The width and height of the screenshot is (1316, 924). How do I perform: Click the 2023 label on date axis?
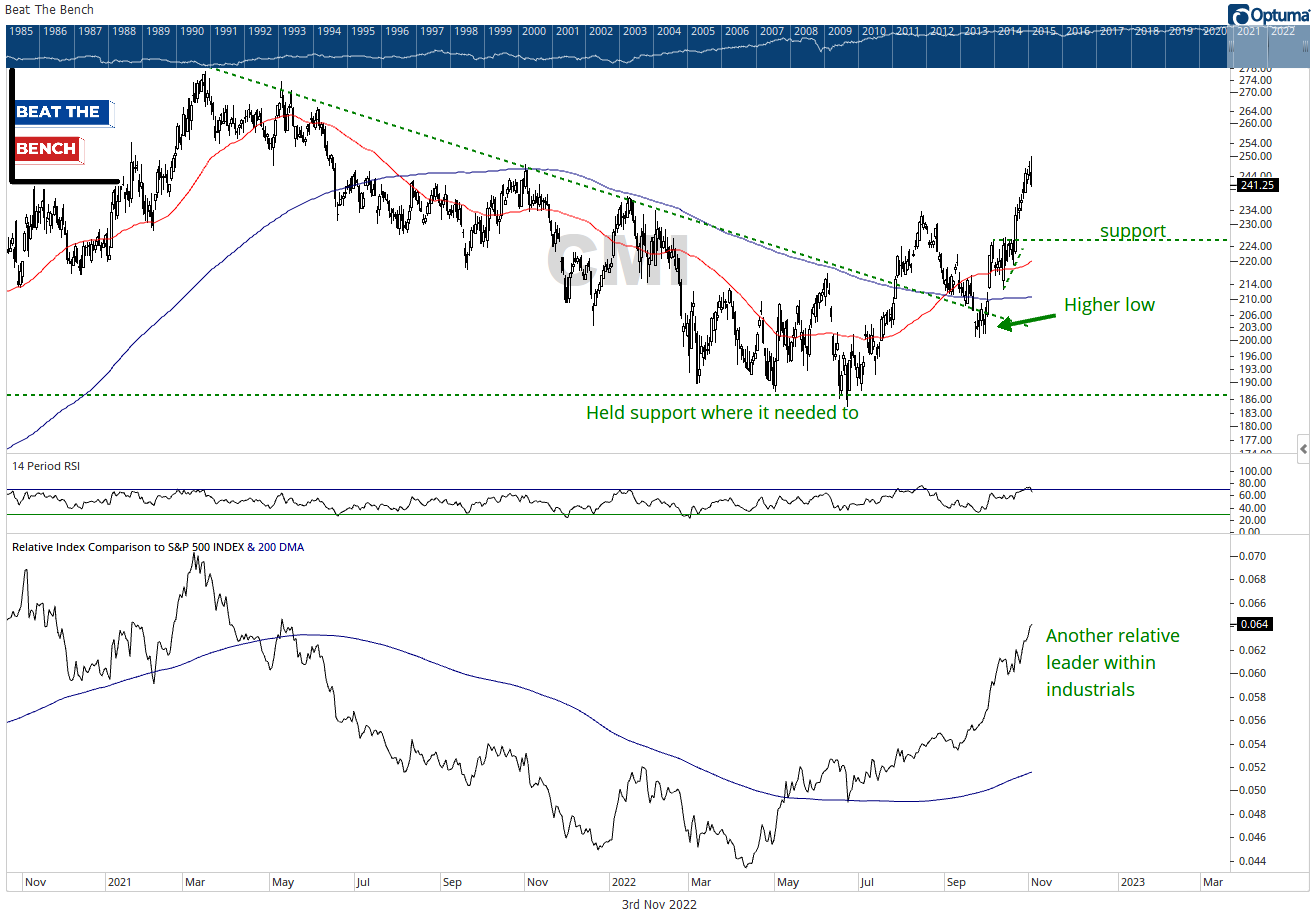(x=1133, y=883)
